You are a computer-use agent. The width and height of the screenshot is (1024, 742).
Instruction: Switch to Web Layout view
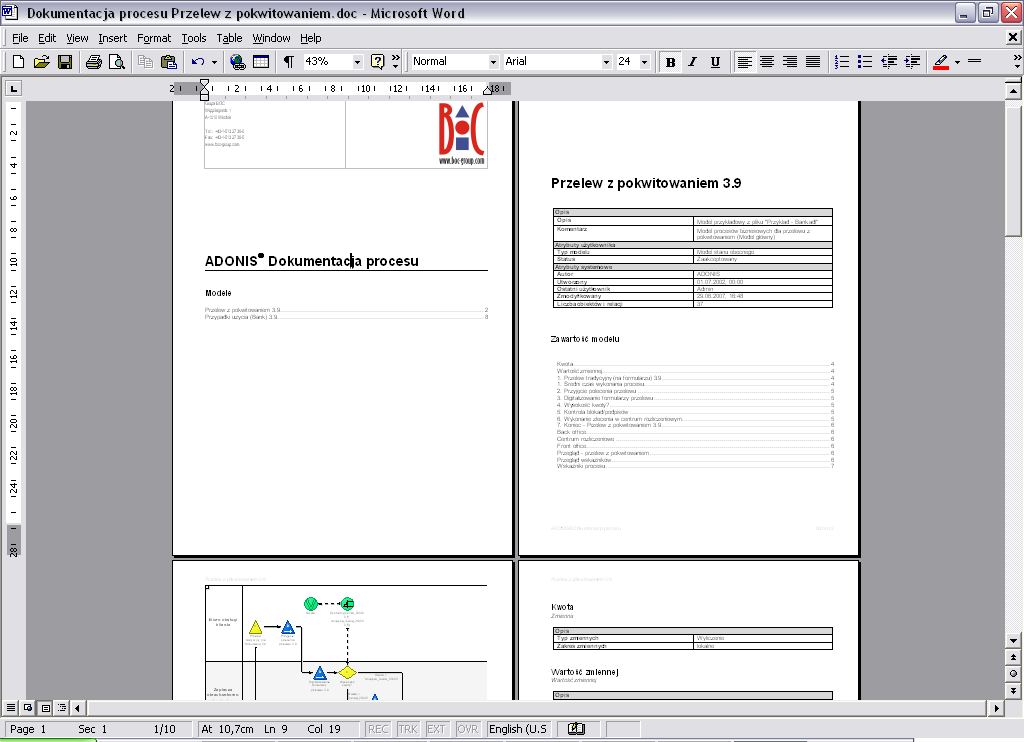point(28,707)
